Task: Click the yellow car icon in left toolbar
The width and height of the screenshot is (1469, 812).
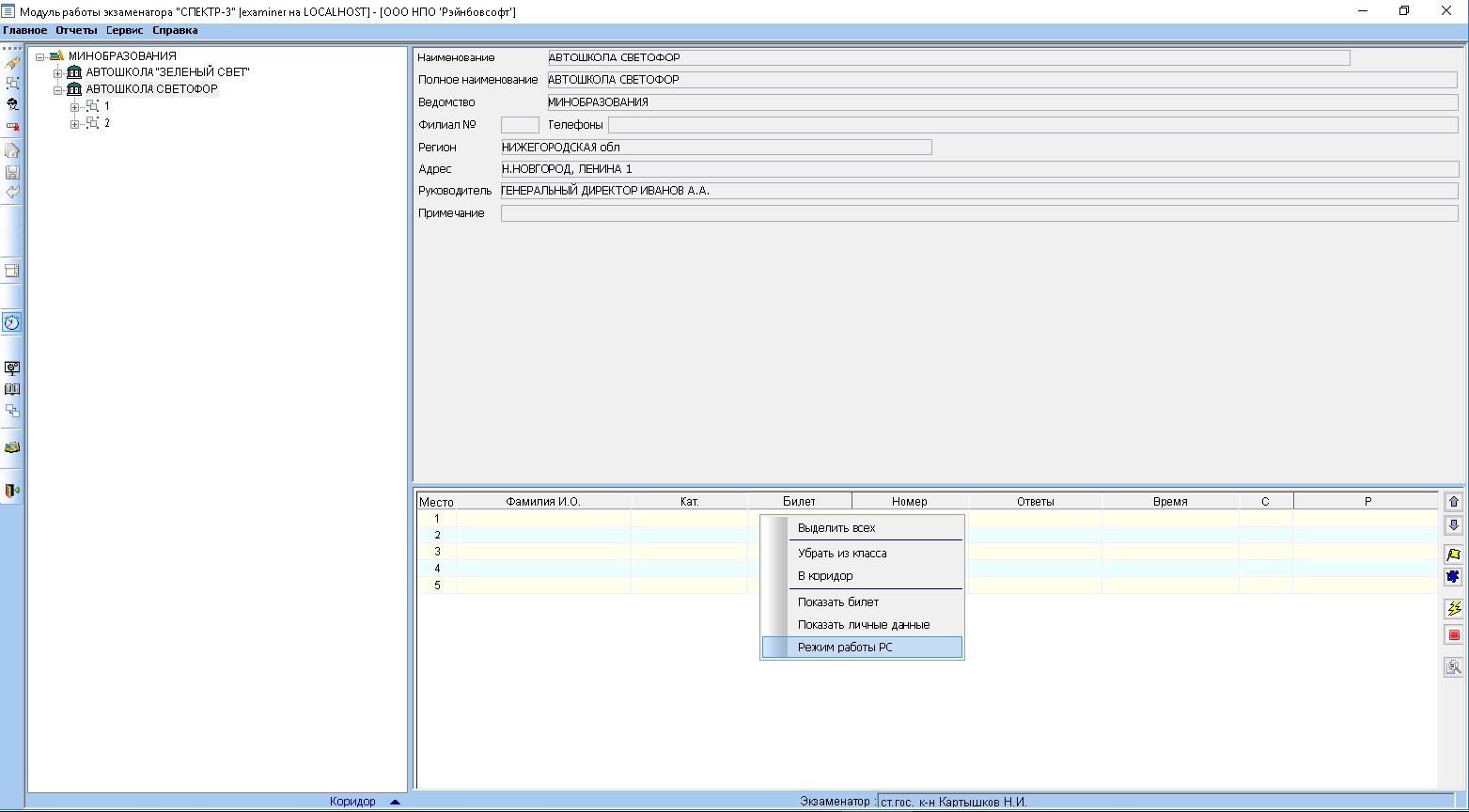Action: point(12,447)
